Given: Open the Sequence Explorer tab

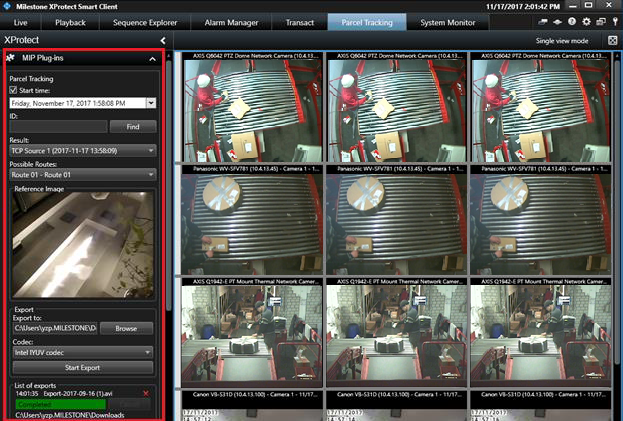Looking at the screenshot, I should coord(145,23).
